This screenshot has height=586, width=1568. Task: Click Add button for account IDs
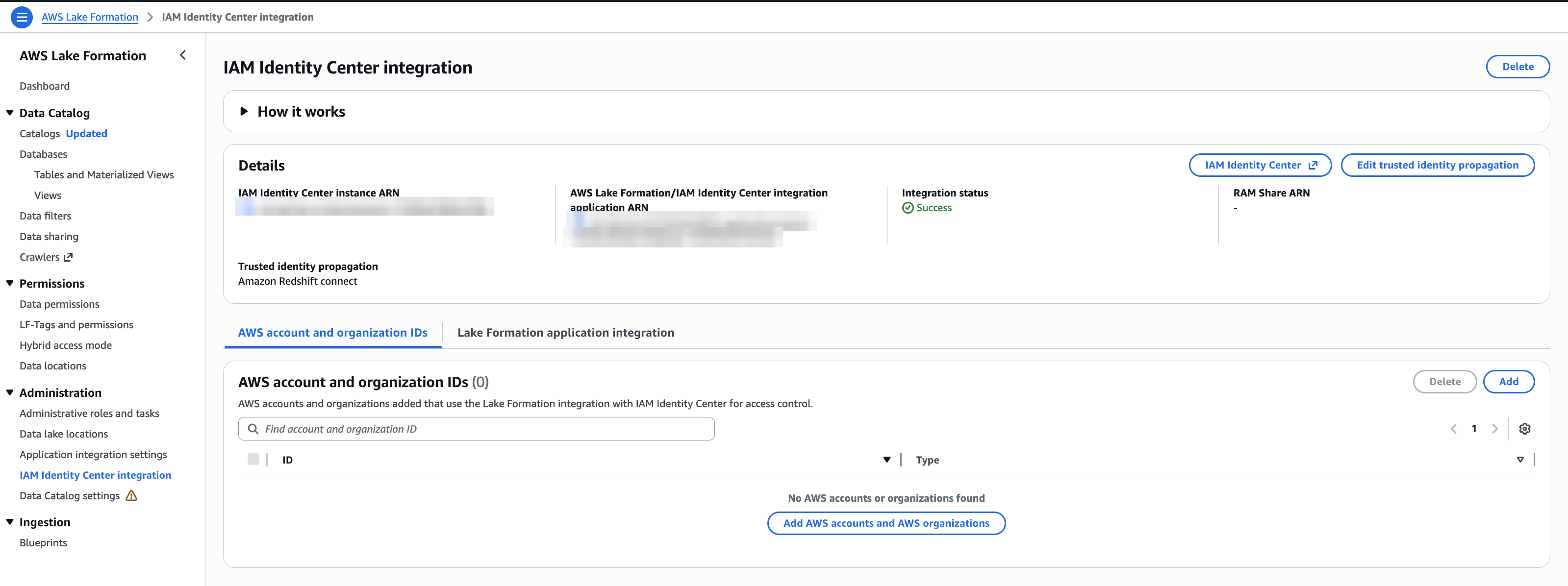click(1508, 382)
